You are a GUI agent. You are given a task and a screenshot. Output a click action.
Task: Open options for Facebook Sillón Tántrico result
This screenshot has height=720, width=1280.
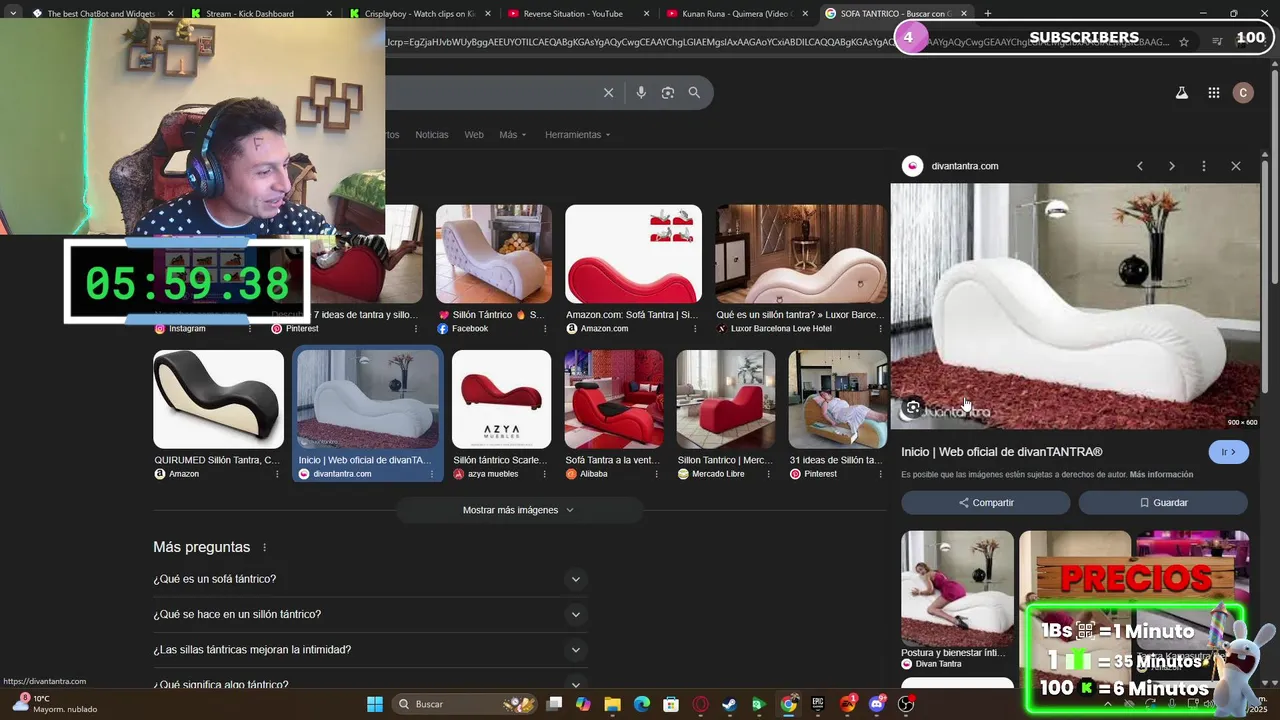(545, 329)
